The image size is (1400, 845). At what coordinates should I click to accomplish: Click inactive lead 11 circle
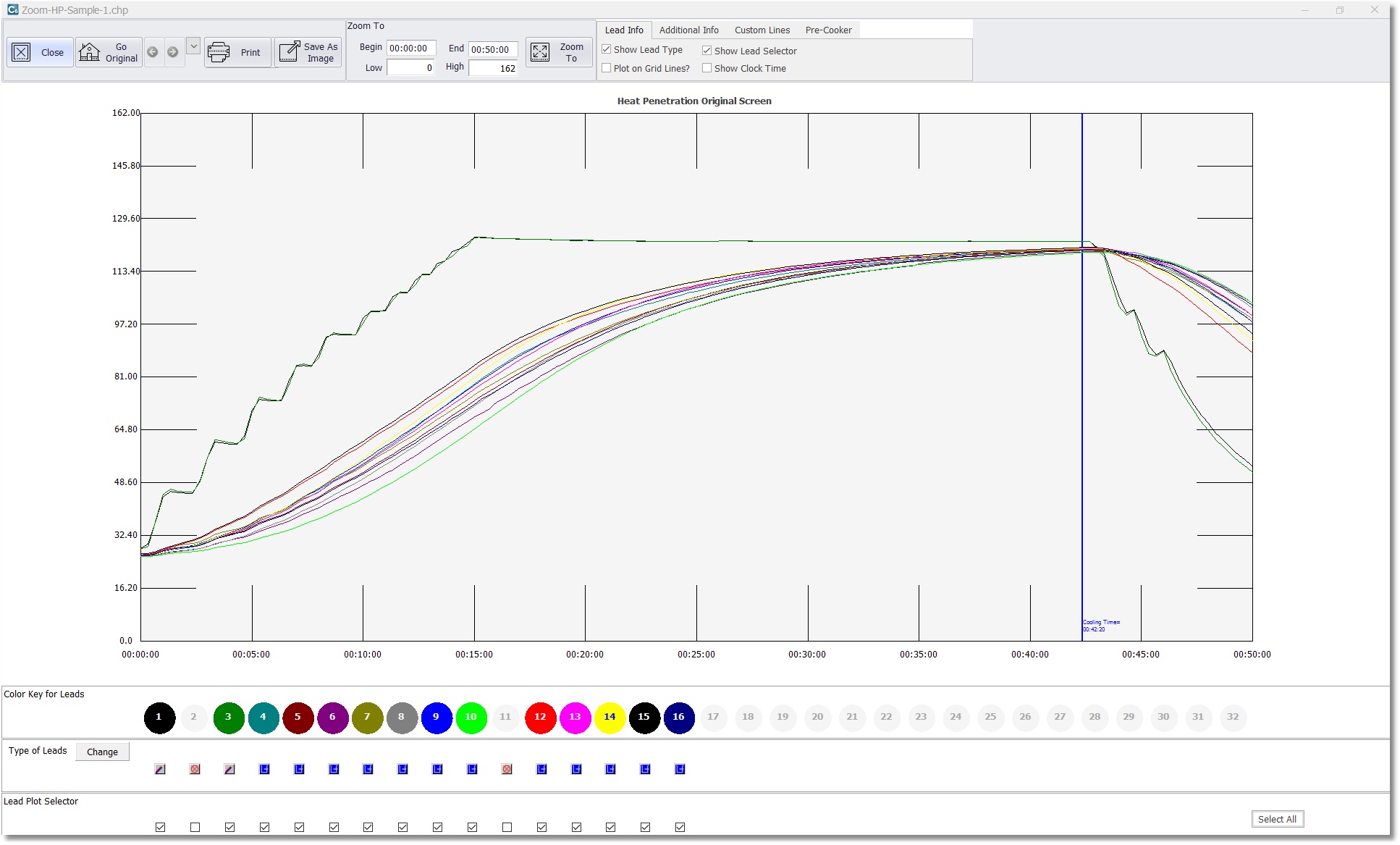coord(506,718)
